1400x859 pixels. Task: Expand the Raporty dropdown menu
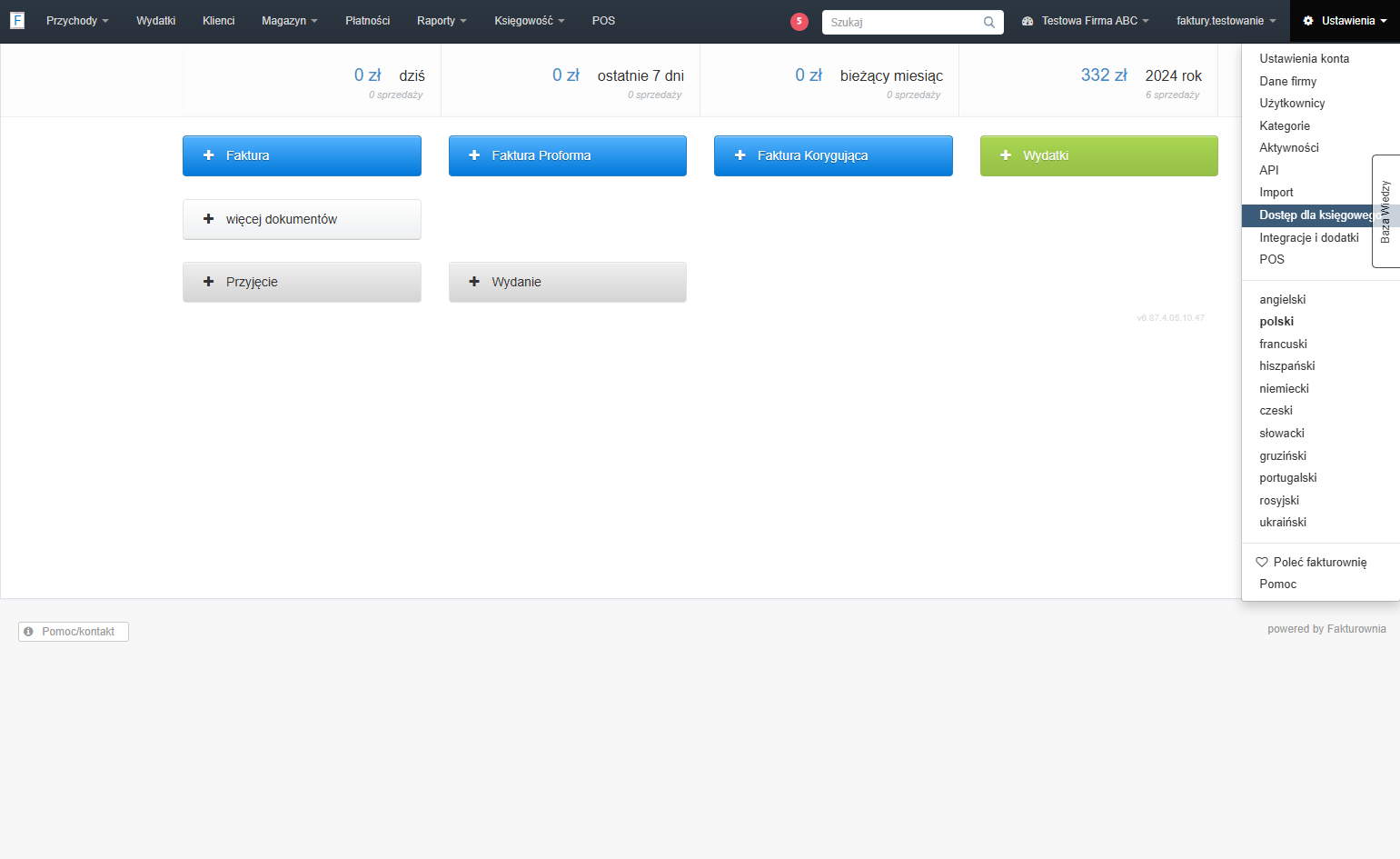442,21
